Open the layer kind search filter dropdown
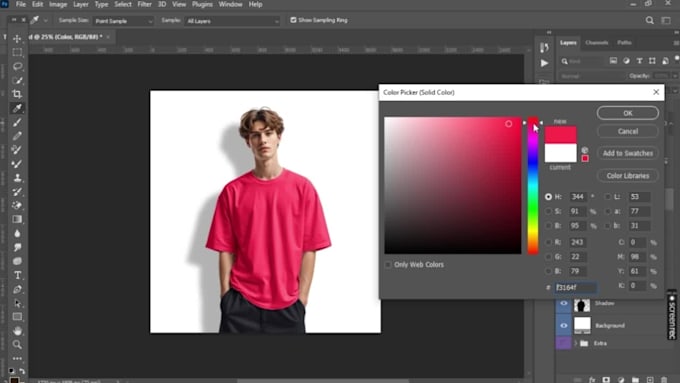 pyautogui.click(x=582, y=61)
